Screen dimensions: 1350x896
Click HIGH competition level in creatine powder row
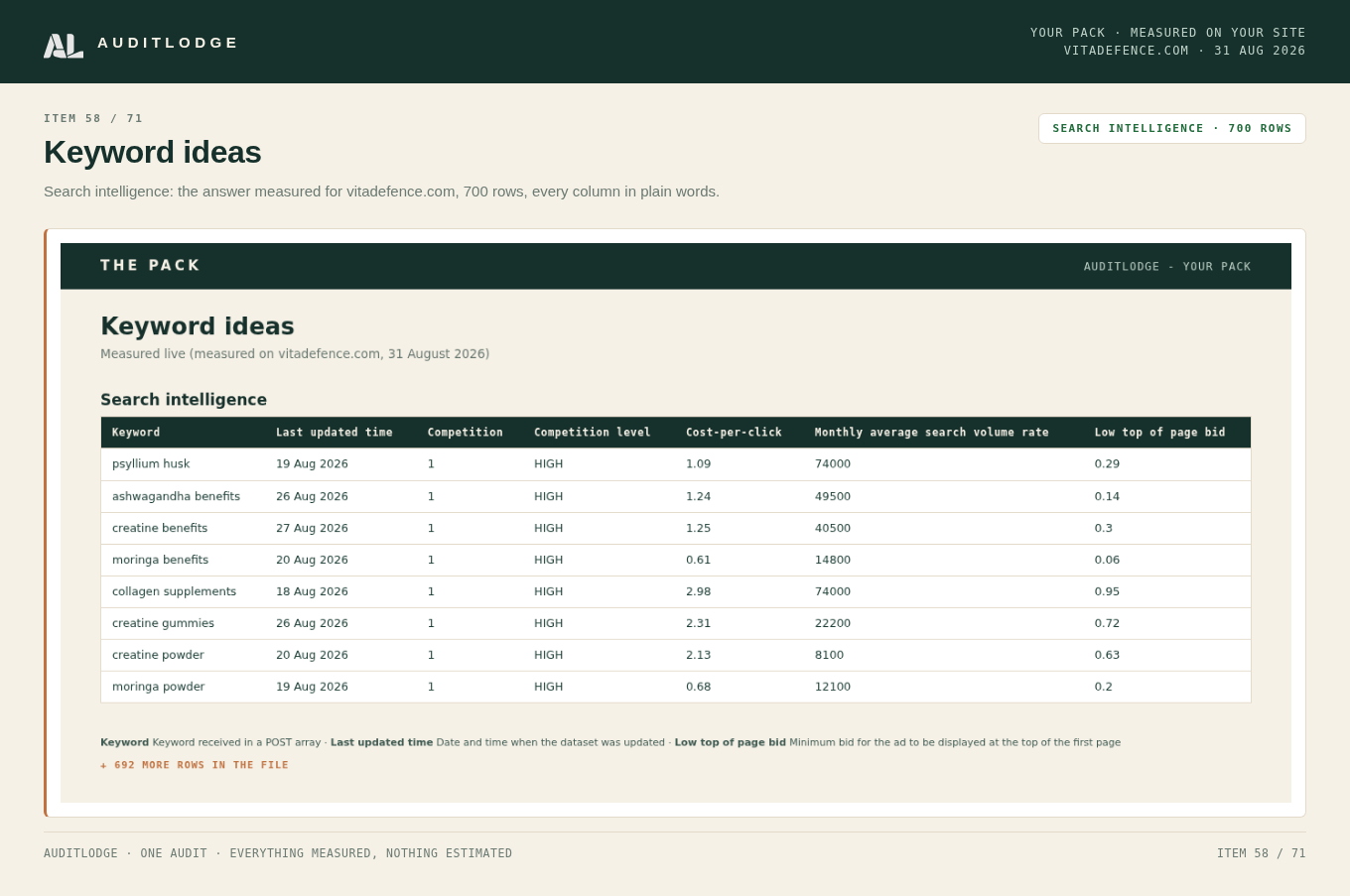[x=548, y=655]
